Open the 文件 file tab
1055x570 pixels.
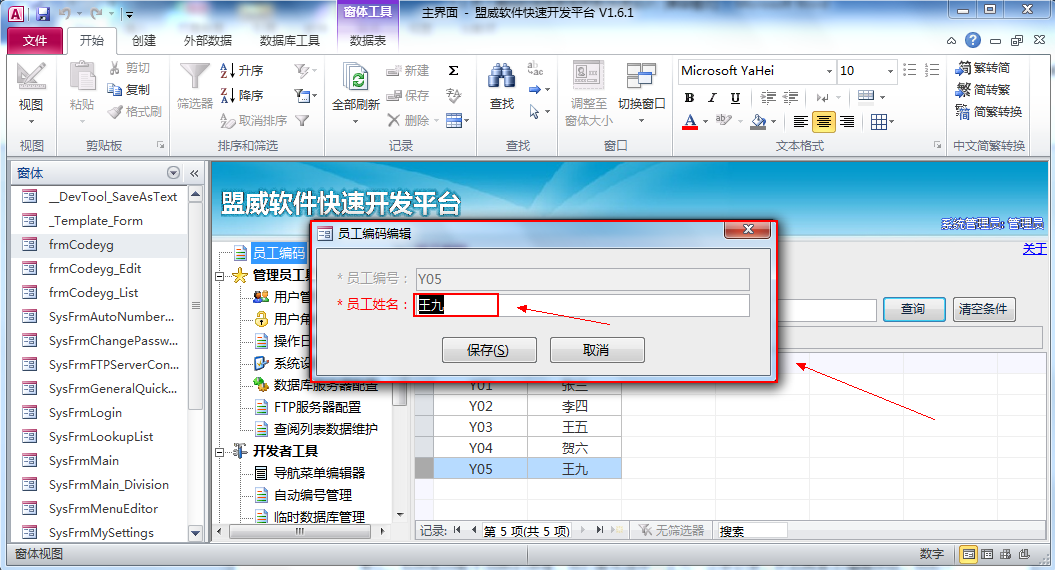click(35, 41)
